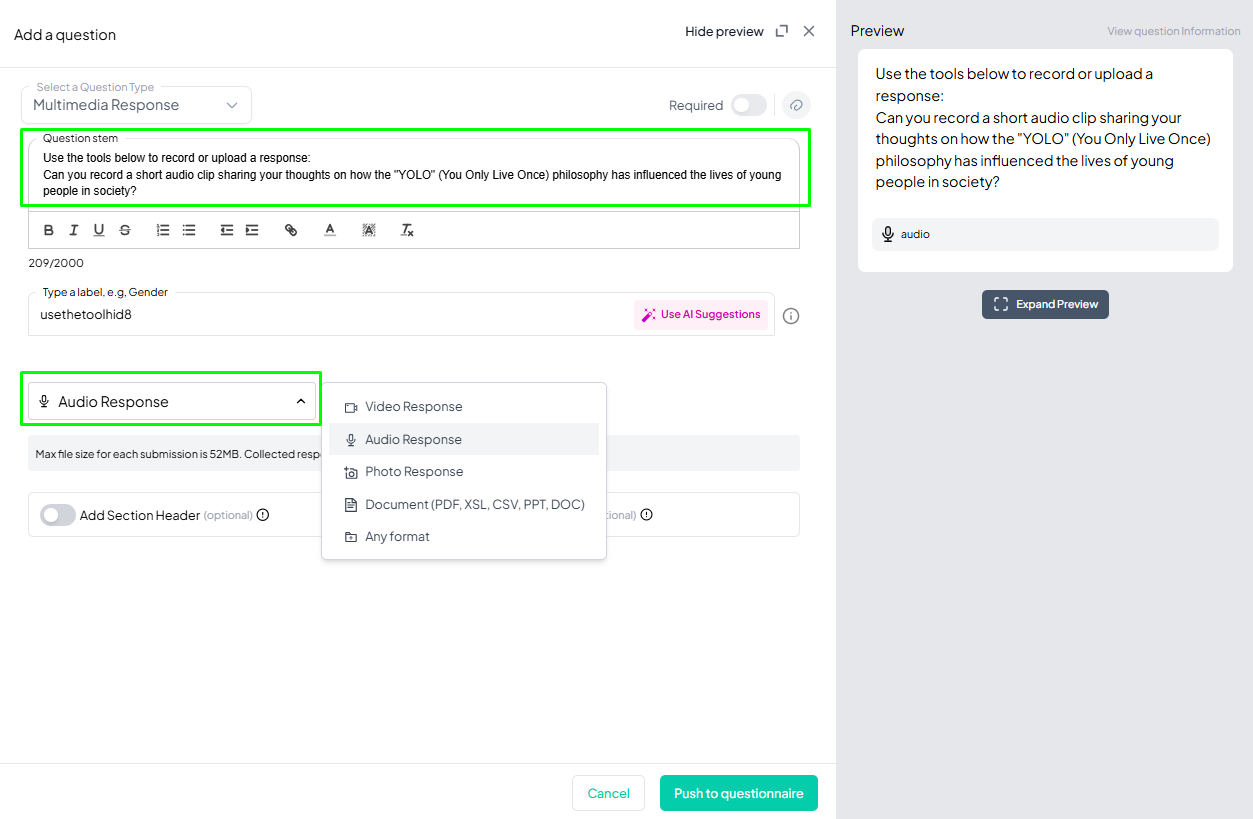Open View question Information link

pyautogui.click(x=1174, y=31)
